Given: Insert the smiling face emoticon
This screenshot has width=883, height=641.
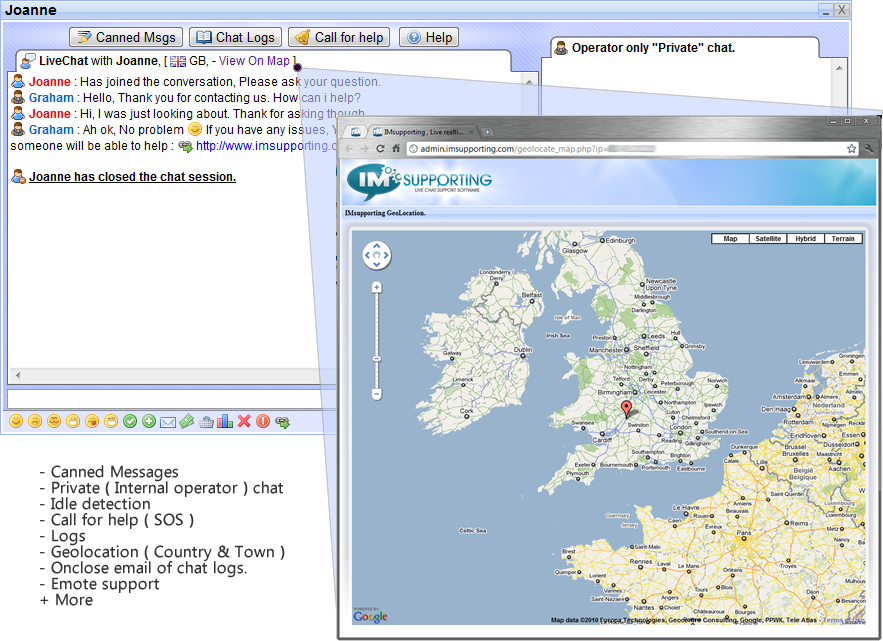Looking at the screenshot, I should coord(16,421).
